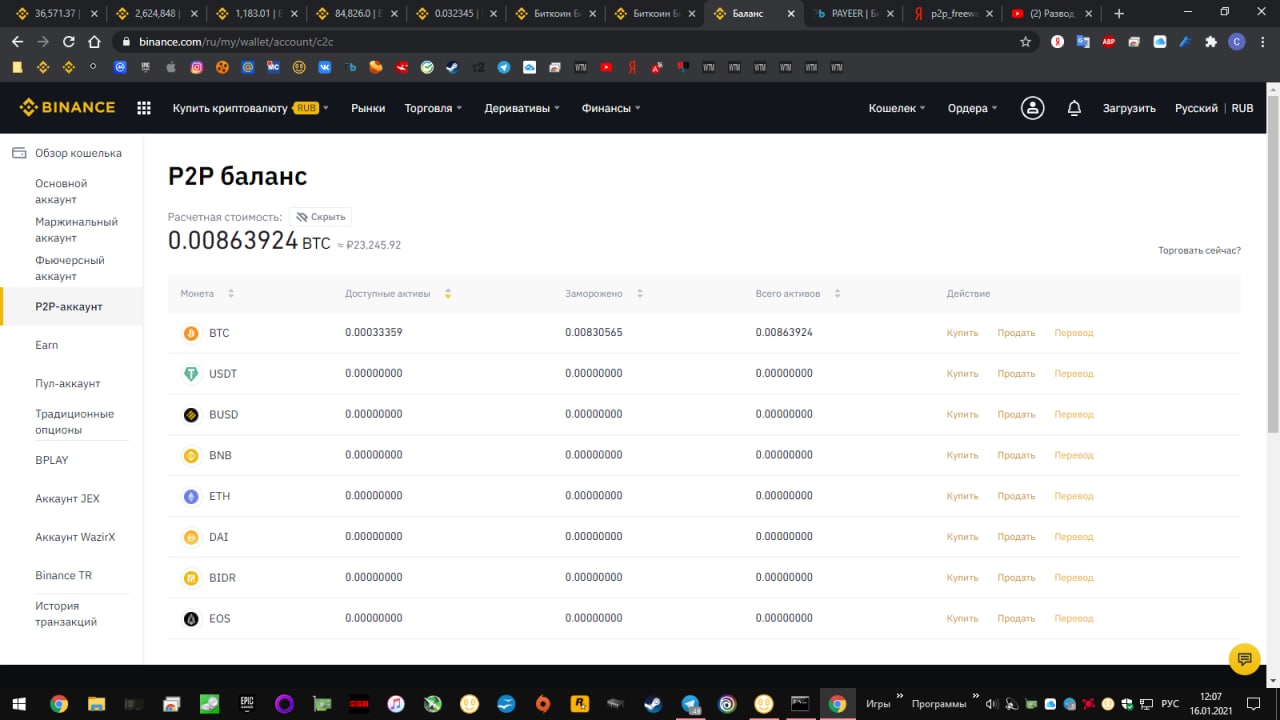
Task: Switch to the PAYEER browser tab
Action: (853, 13)
